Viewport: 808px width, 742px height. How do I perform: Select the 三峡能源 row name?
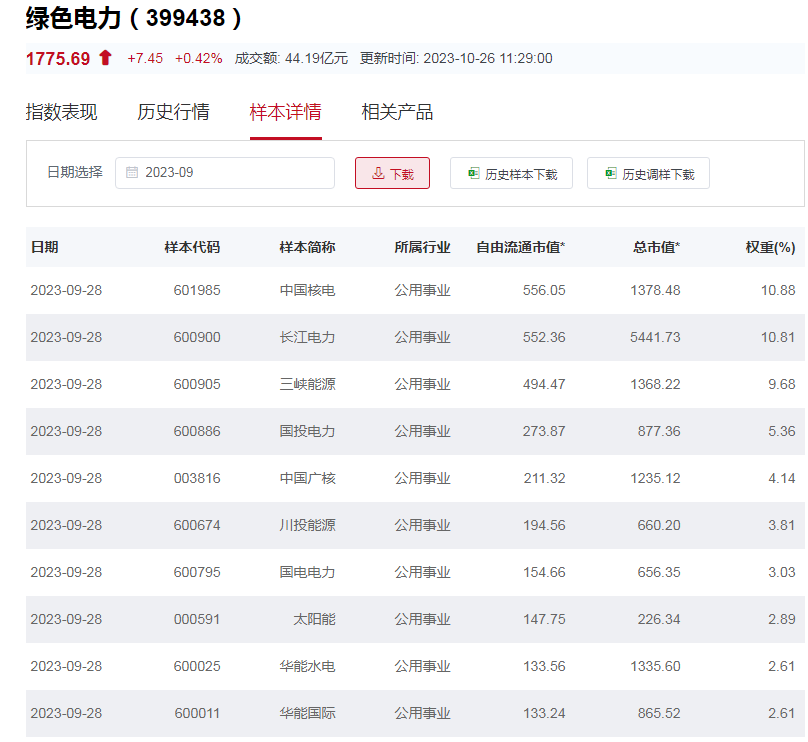[307, 384]
